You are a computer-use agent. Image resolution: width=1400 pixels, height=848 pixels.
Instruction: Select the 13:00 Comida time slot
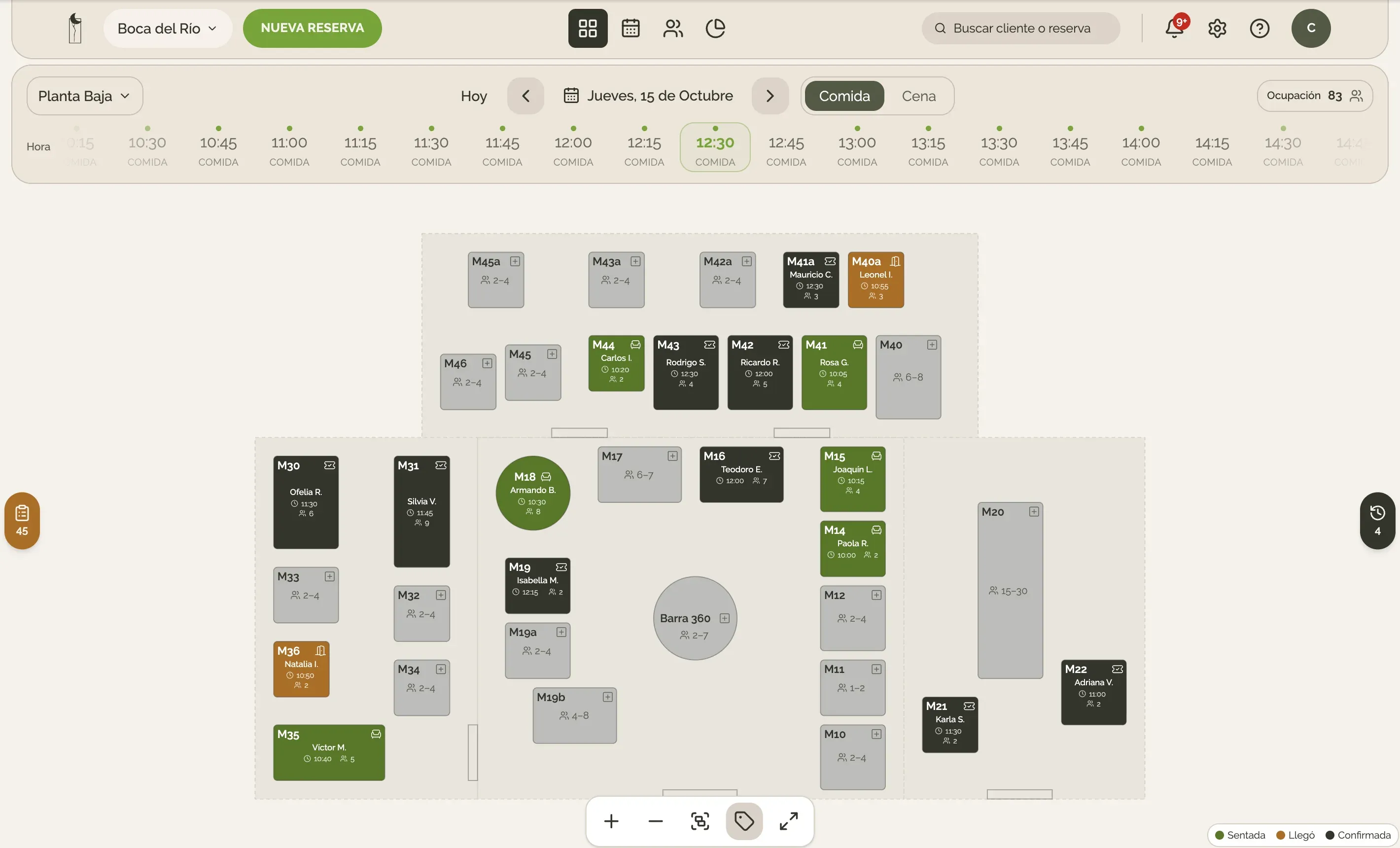857,147
